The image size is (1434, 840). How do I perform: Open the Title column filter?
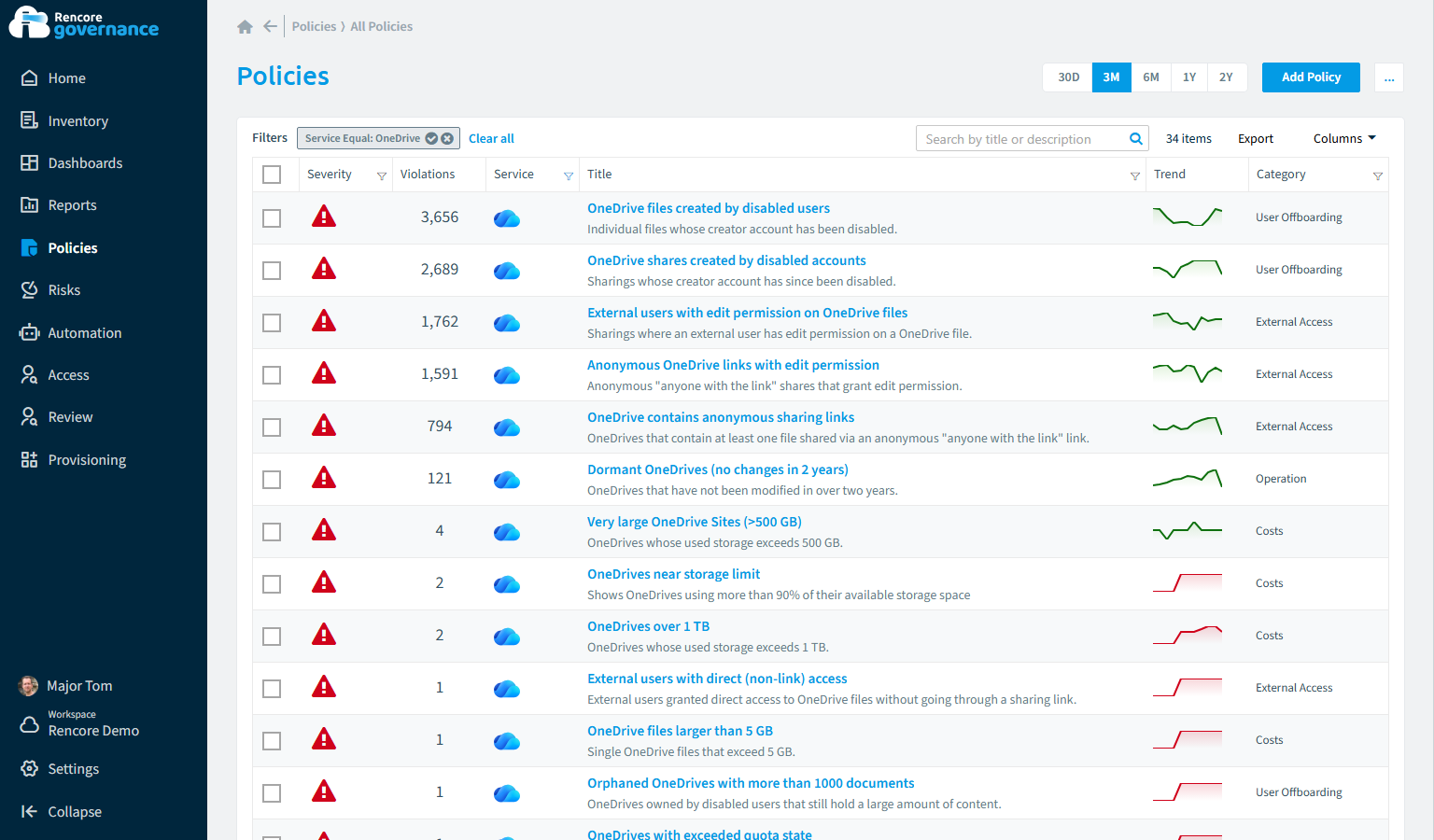tap(1134, 175)
